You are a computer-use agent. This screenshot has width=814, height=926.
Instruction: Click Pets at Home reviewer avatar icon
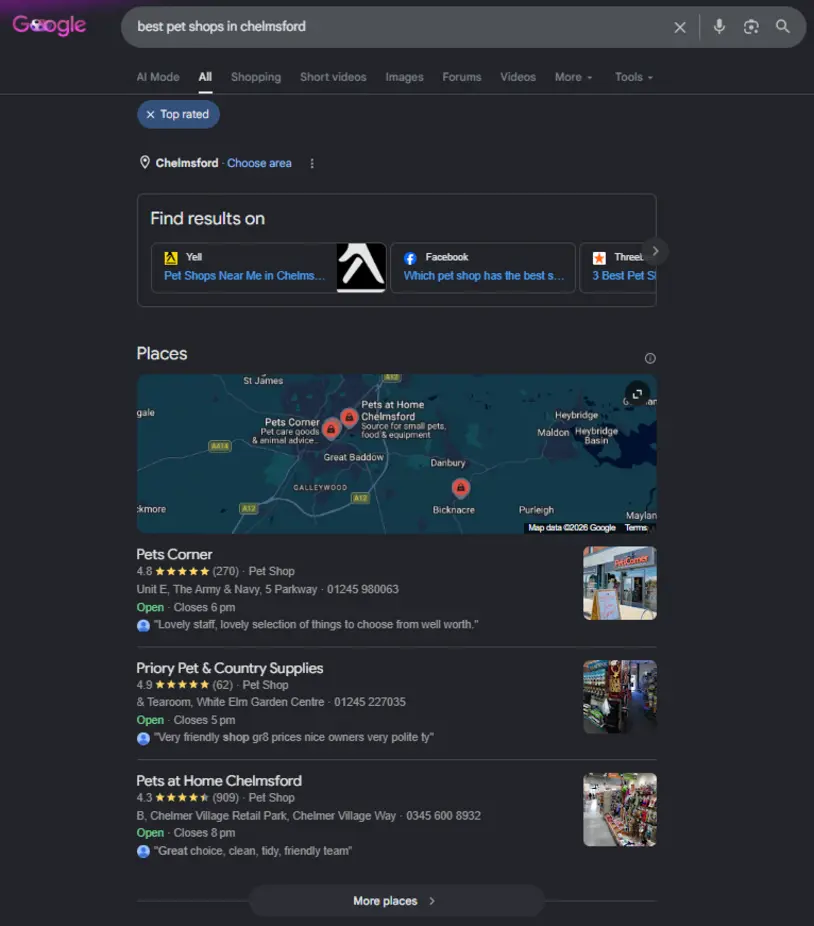point(143,852)
